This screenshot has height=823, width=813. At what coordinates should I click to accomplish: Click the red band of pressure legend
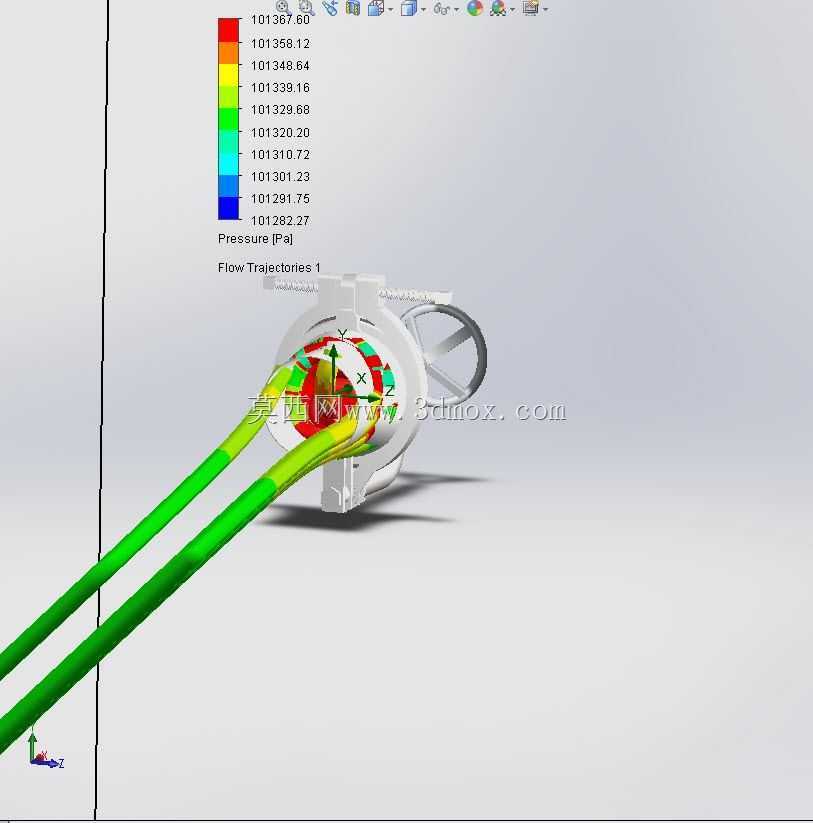coord(228,30)
